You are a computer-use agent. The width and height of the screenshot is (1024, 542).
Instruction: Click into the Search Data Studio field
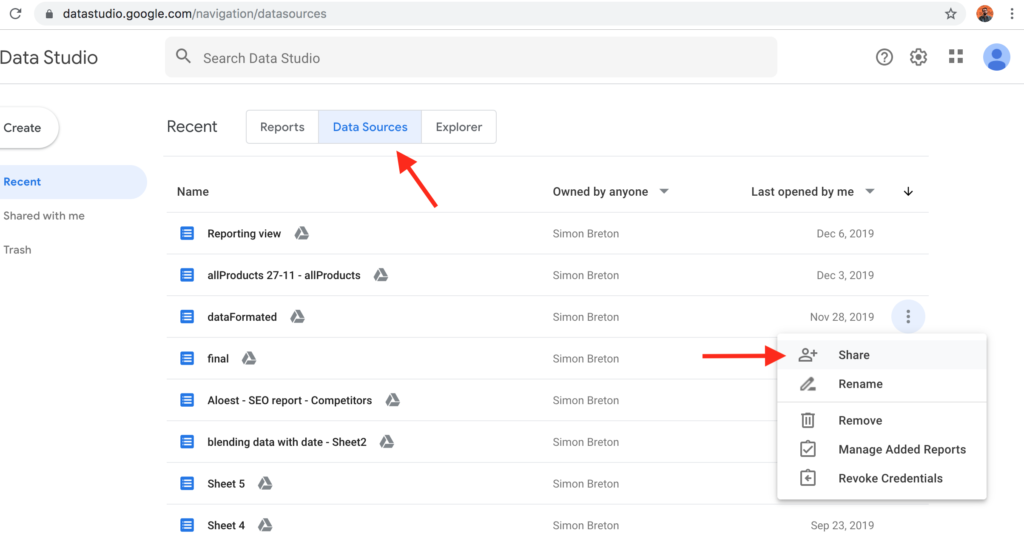point(470,58)
